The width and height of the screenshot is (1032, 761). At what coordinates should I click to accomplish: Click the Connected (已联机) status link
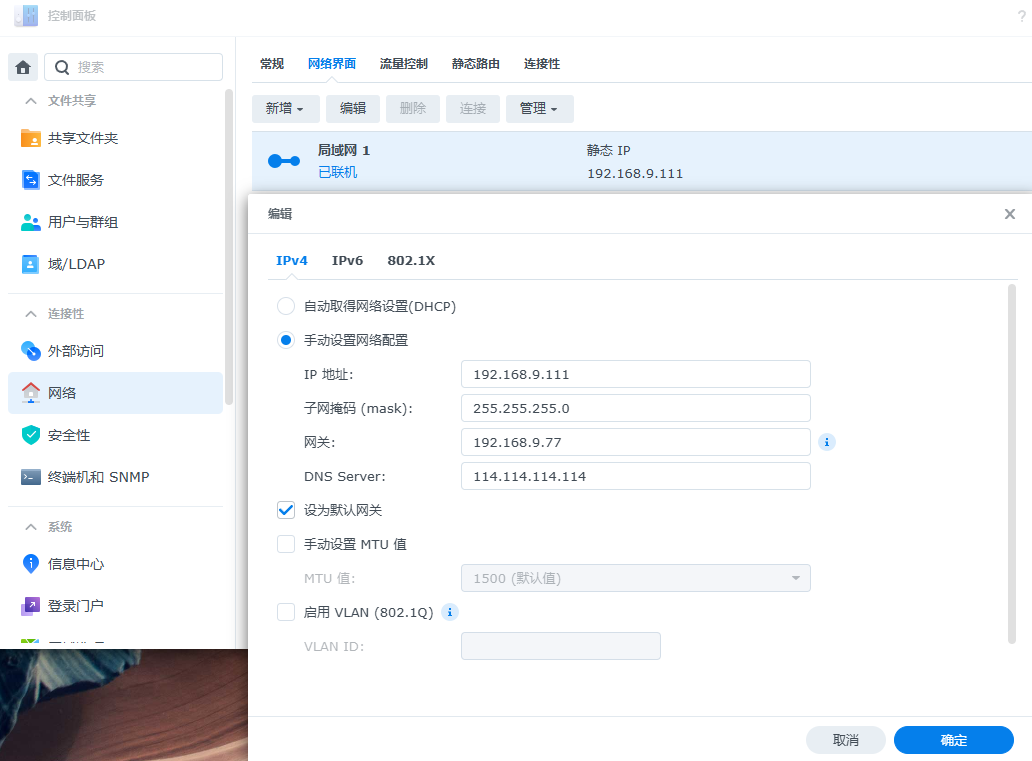tap(338, 172)
